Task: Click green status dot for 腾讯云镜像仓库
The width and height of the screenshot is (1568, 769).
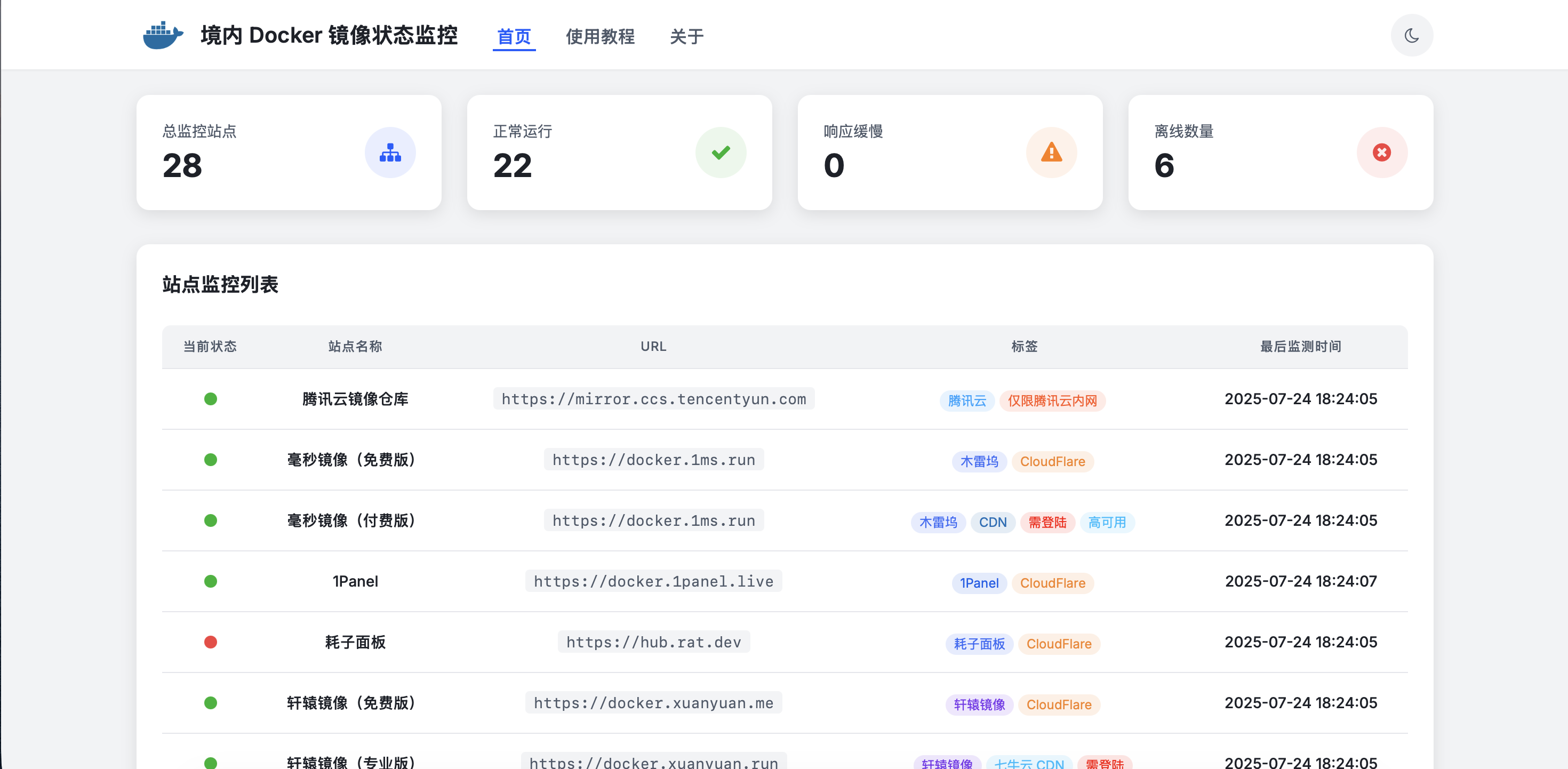Action: coord(211,399)
